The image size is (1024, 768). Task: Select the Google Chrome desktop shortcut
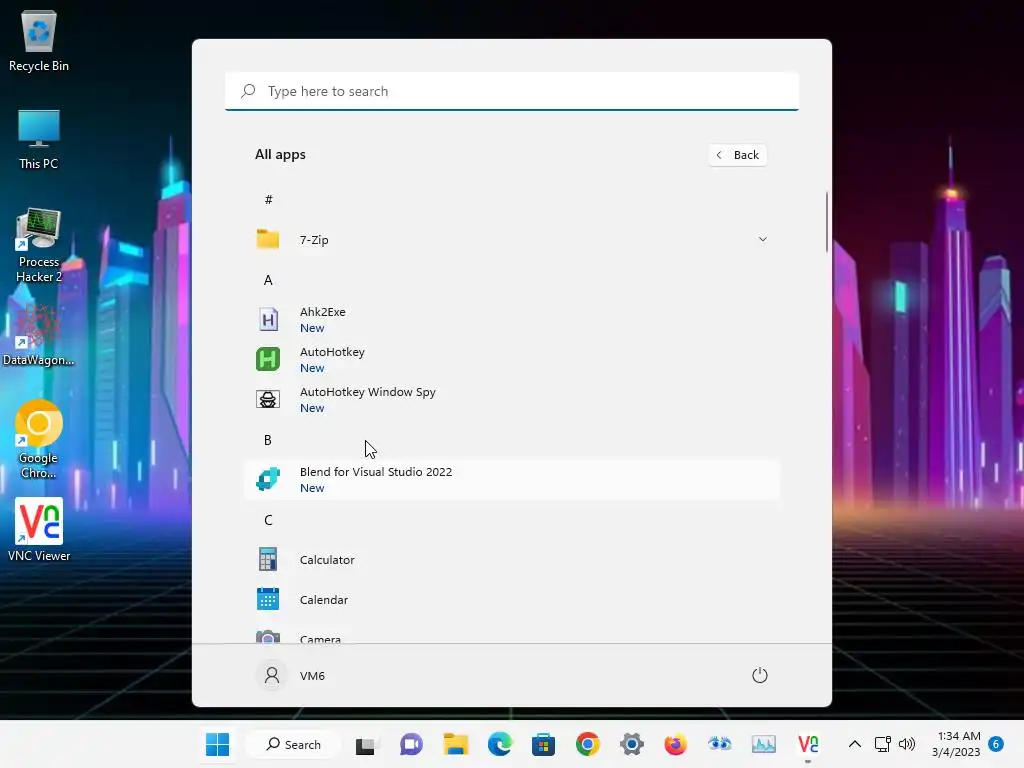pos(39,439)
